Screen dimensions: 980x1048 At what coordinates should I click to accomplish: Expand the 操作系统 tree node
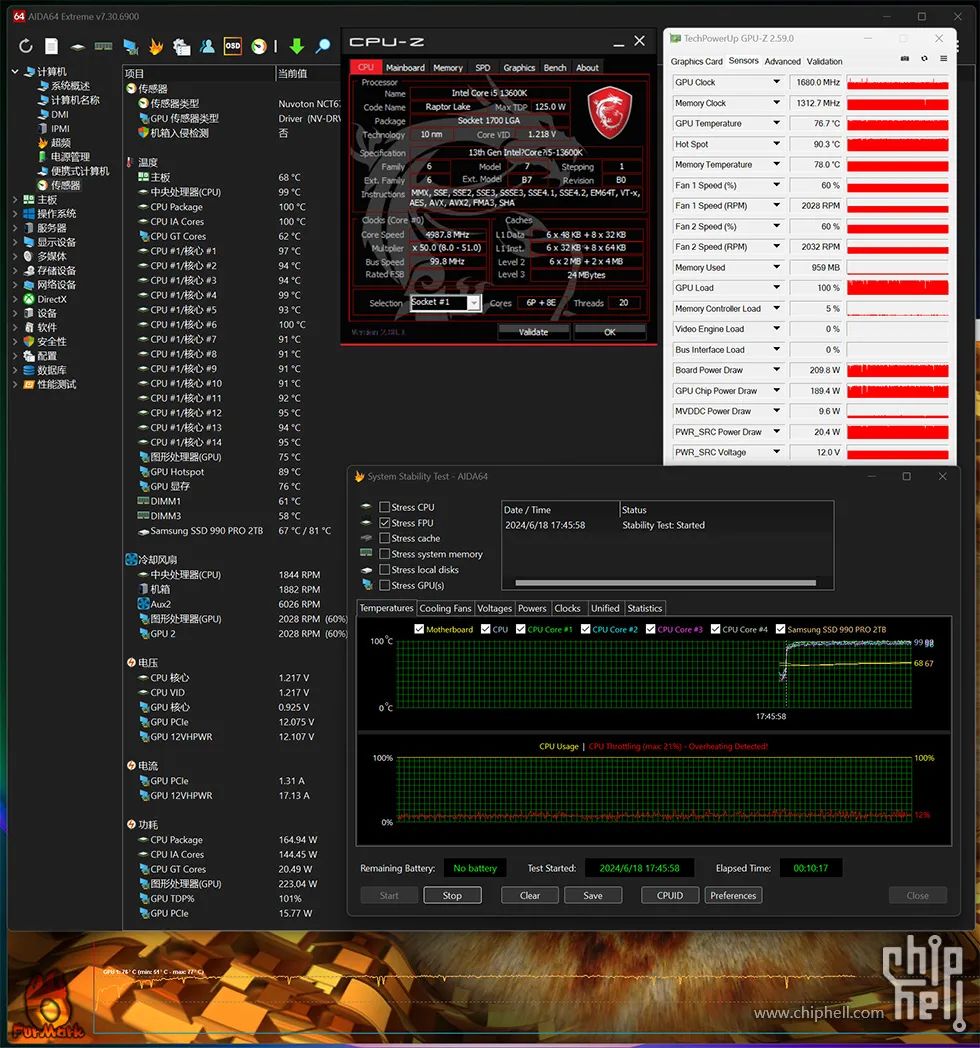click(x=15, y=213)
